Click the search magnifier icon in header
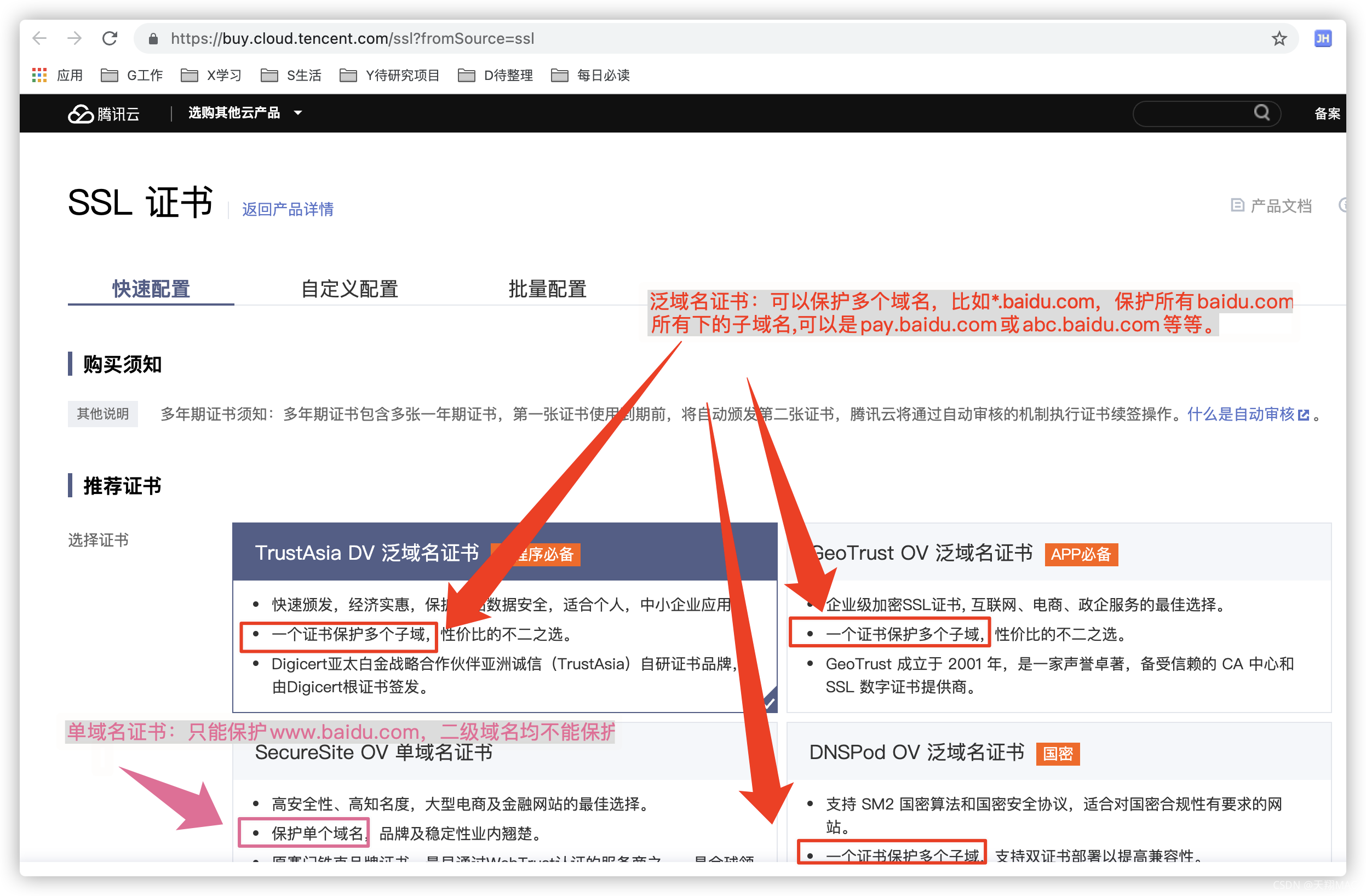 (1261, 112)
